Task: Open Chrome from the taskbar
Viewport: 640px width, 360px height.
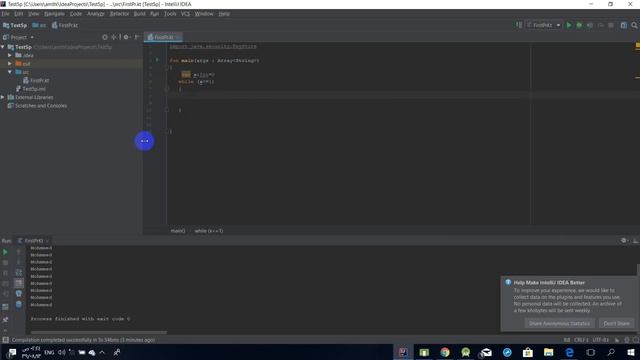Action: click(445, 352)
